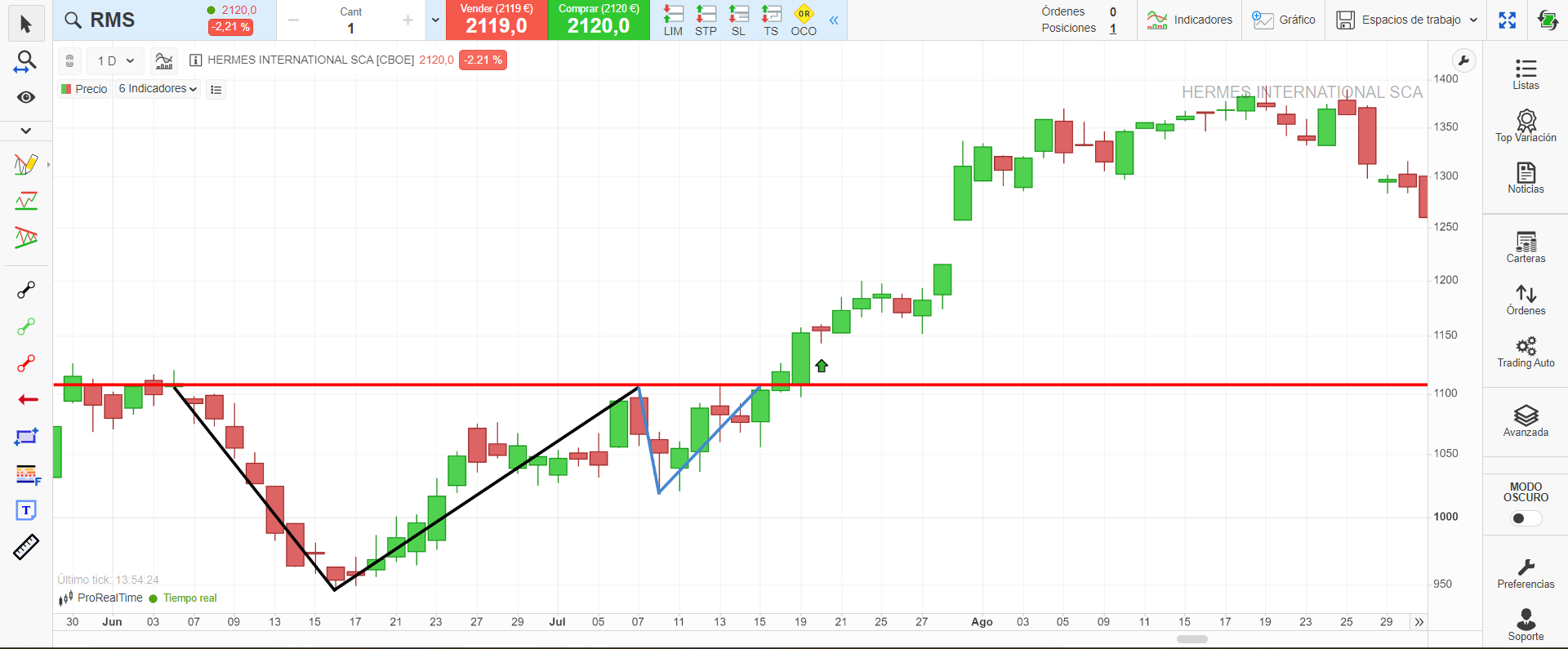Choose the red line segment tool
The width and height of the screenshot is (1568, 649).
pos(26,363)
